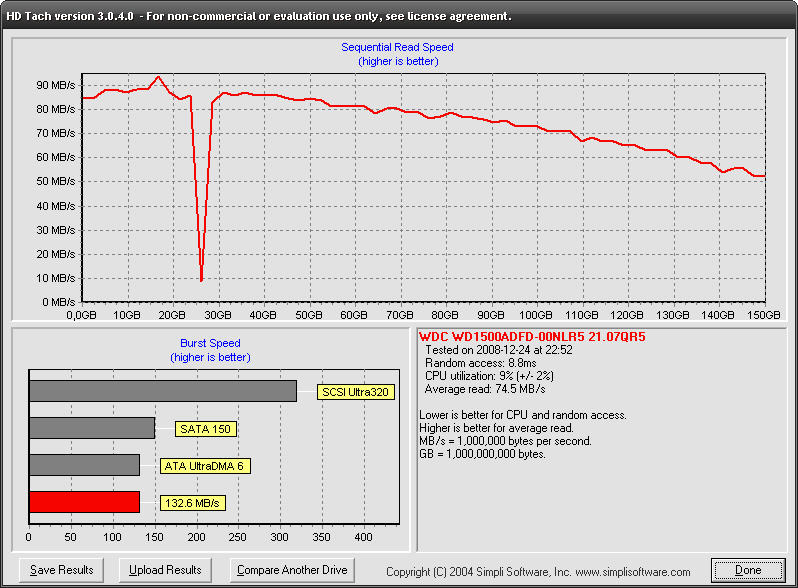
Task: Click the Random access: 8.8ms line
Action: (x=480, y=363)
